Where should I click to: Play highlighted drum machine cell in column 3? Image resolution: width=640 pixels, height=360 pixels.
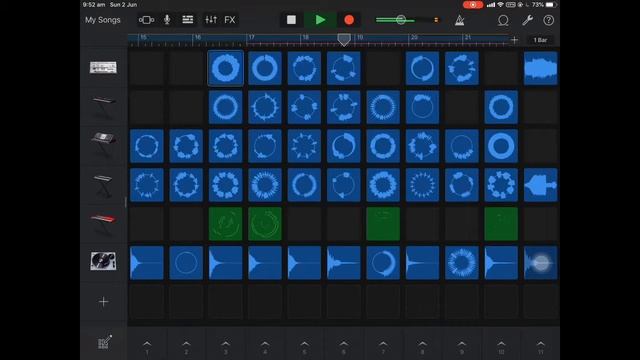[x=225, y=68]
